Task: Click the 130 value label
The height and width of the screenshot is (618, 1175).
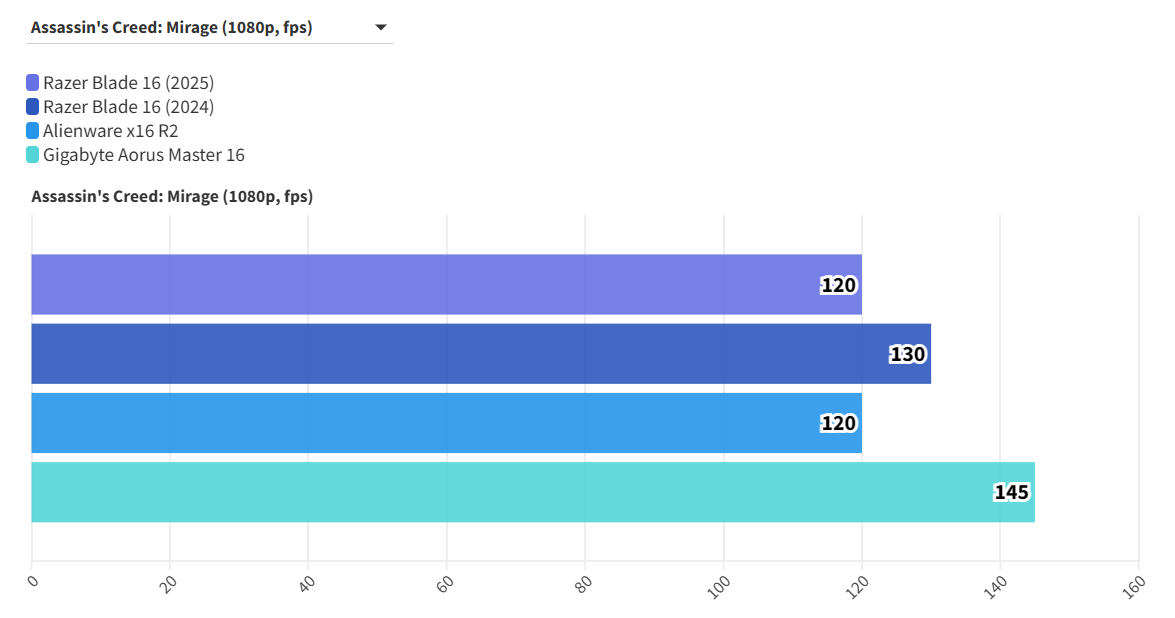Action: (907, 354)
